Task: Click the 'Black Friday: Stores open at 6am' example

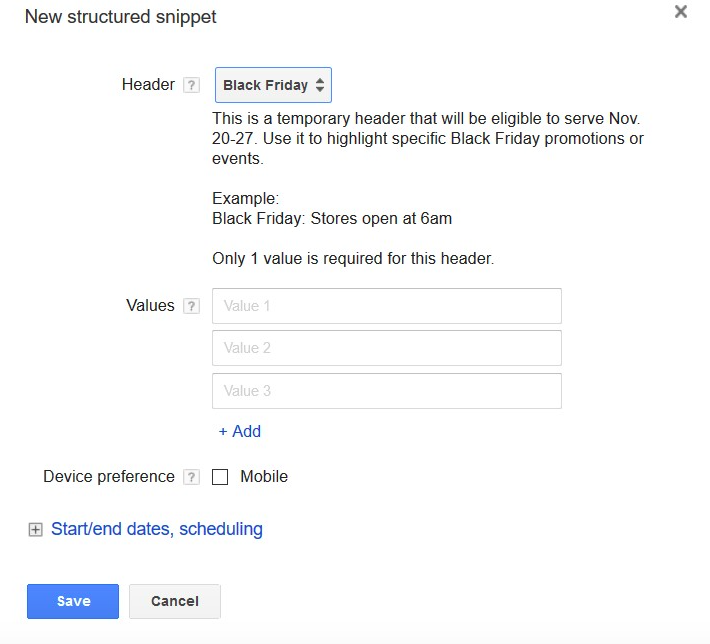Action: coord(332,219)
